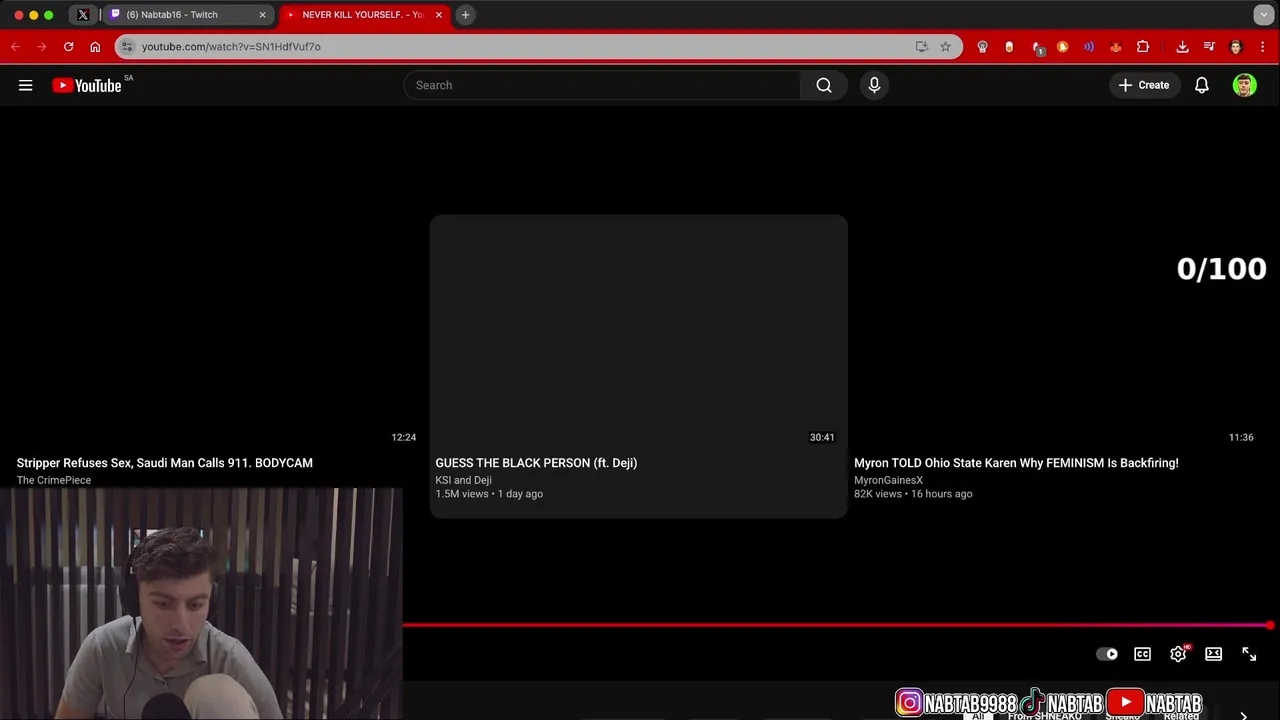The height and width of the screenshot is (720, 1280).
Task: Click the address bar URL
Action: (x=231, y=47)
